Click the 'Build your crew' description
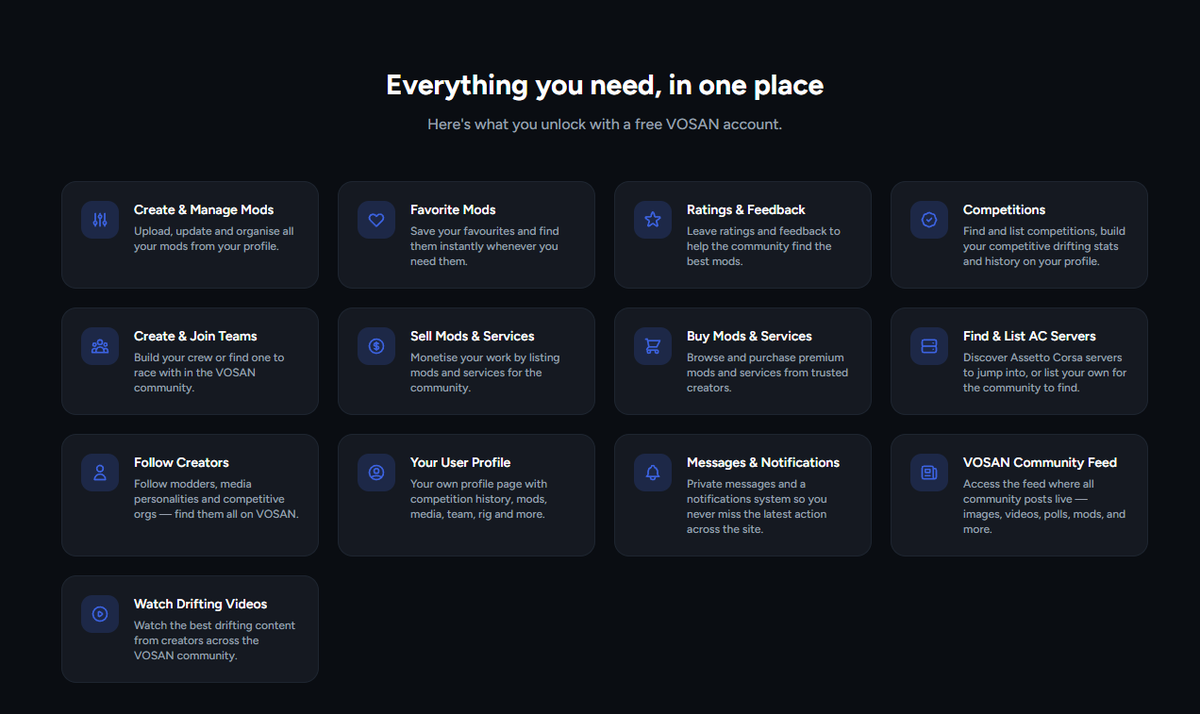 click(209, 372)
